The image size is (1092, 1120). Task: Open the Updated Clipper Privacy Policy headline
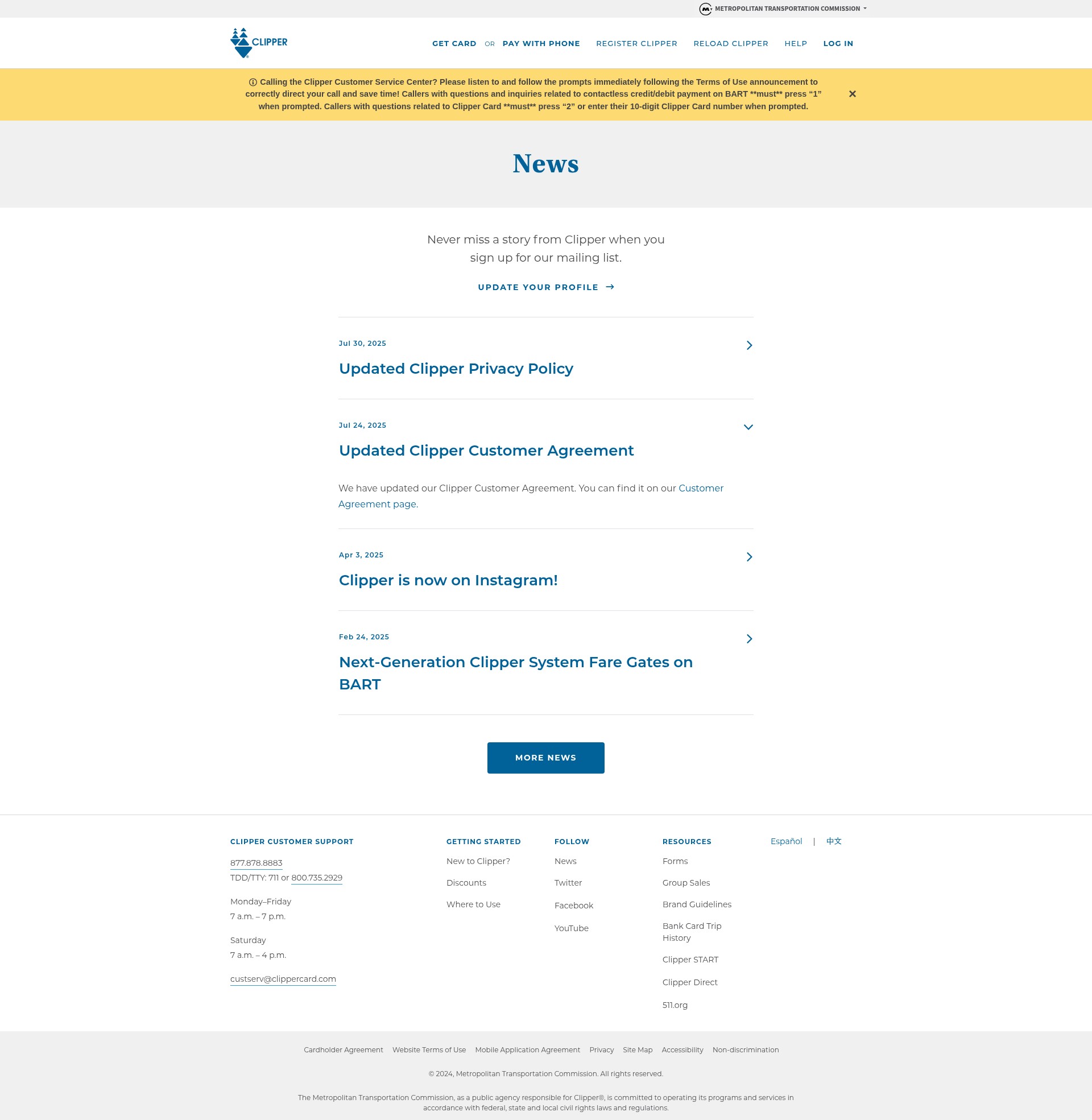pyautogui.click(x=456, y=369)
